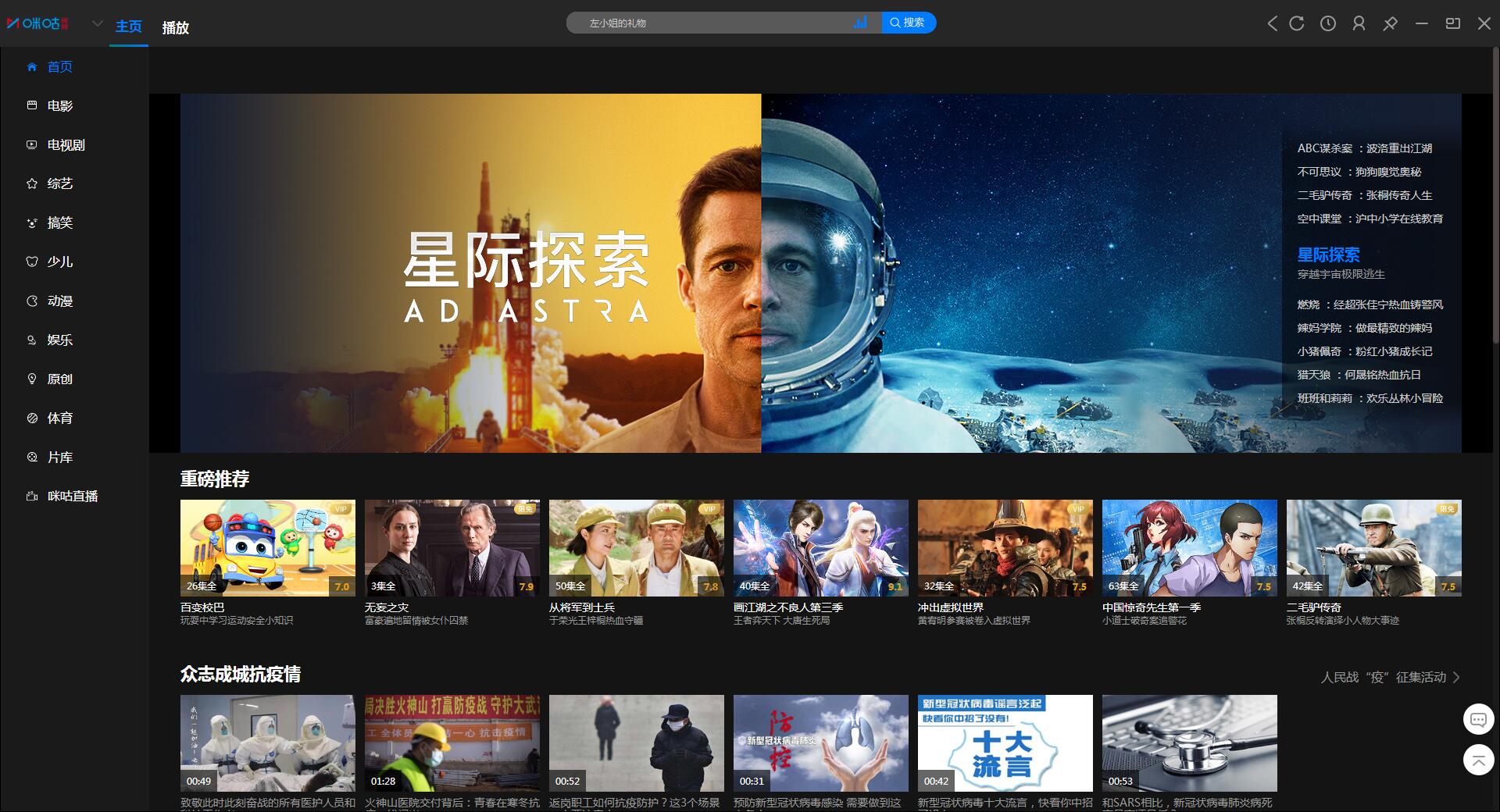
Task: Switch to the 播放 tab
Action: [176, 27]
